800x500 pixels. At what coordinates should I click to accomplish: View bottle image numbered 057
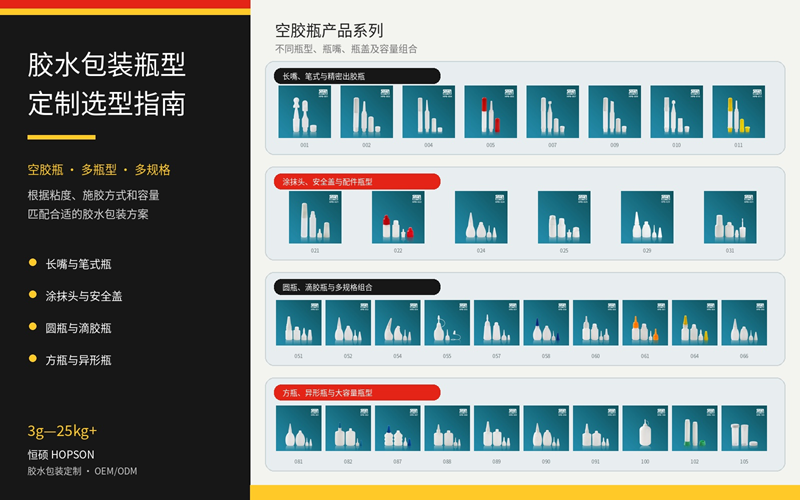pyautogui.click(x=496, y=323)
